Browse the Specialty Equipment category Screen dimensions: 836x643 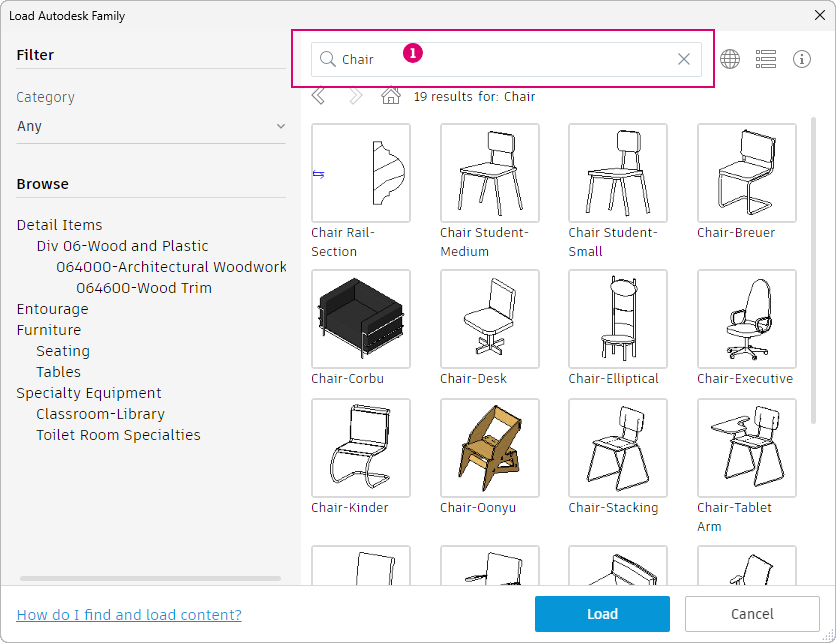pyautogui.click(x=89, y=393)
